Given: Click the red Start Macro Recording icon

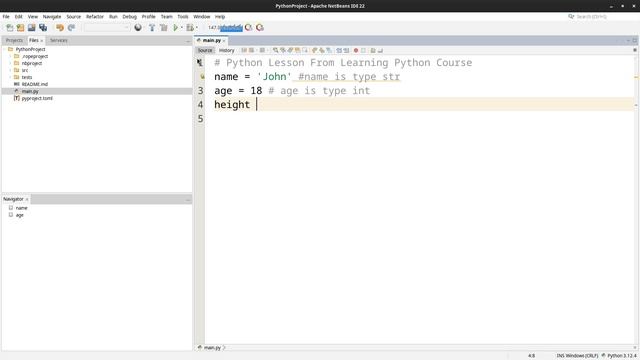Looking at the screenshot, I should pos(356,50).
